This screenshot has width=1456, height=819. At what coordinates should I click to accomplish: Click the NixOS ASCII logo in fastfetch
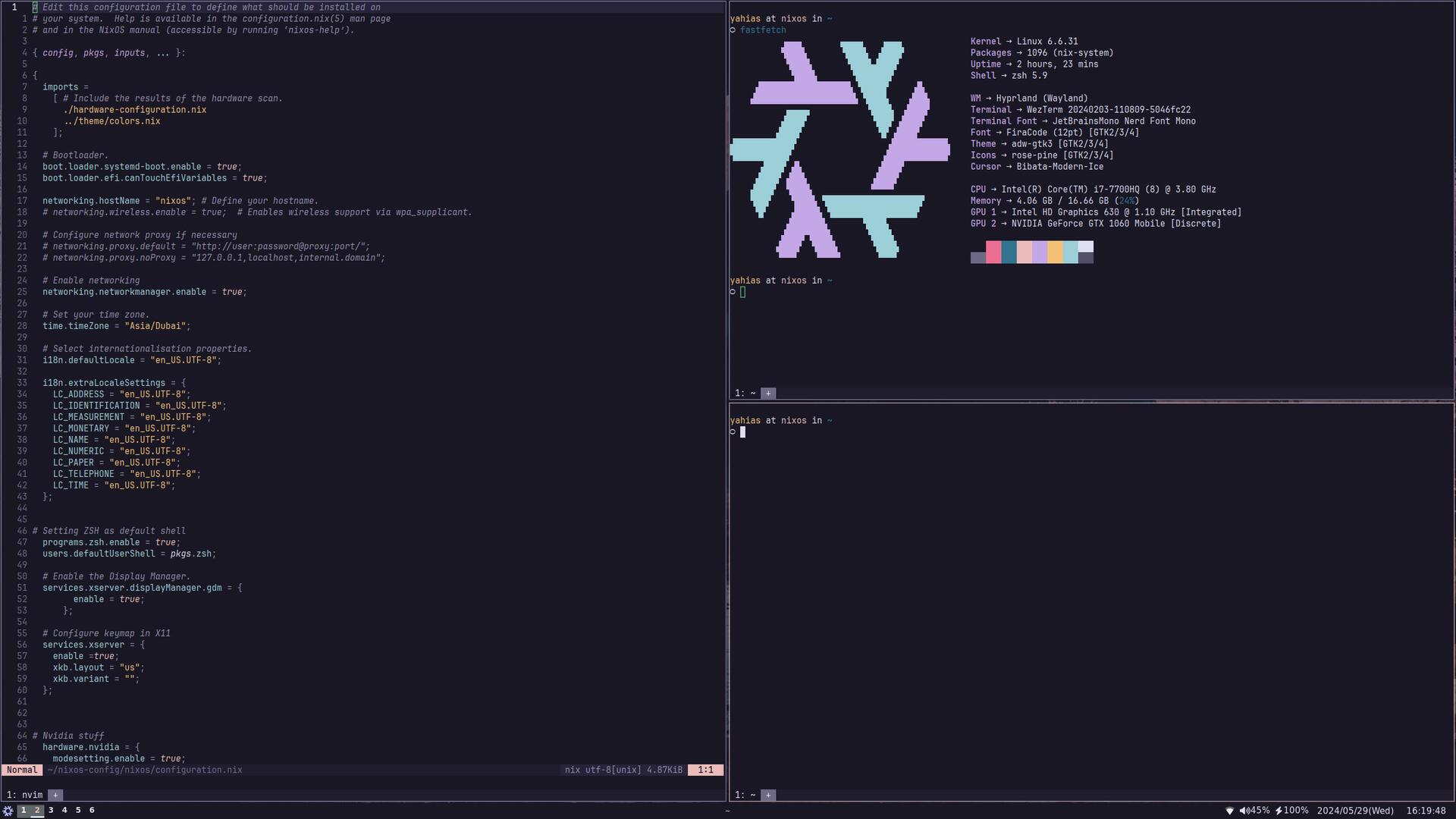point(839,149)
